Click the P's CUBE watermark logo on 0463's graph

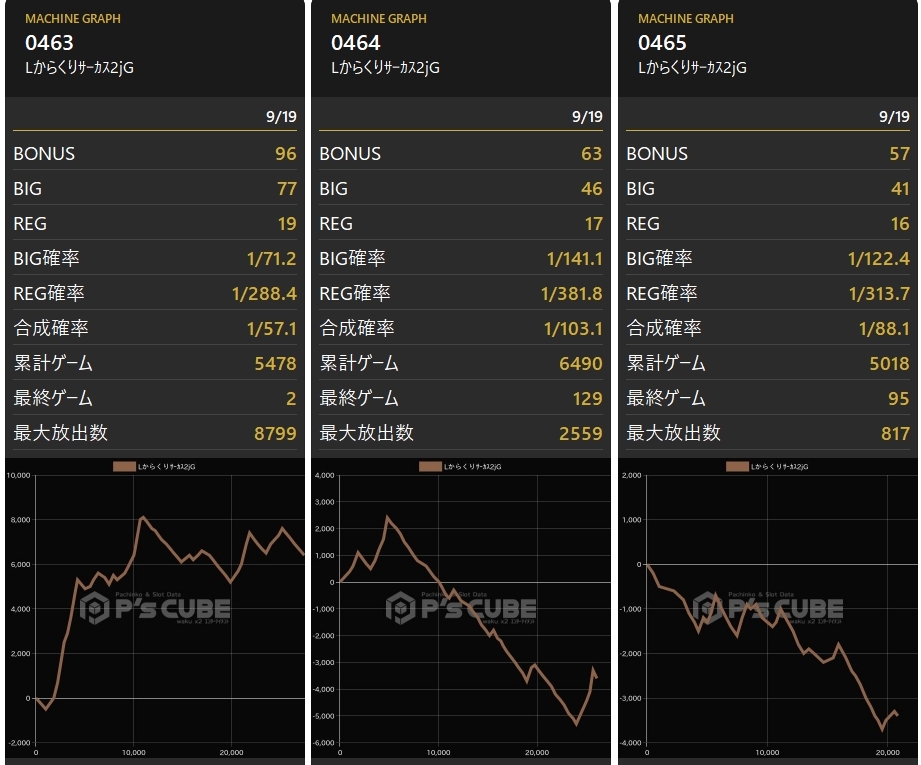tap(155, 608)
